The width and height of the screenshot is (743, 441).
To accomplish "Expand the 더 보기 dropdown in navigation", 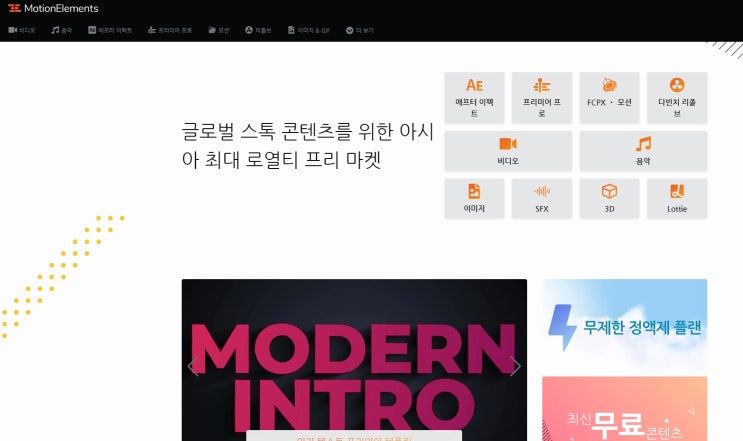I will coord(360,30).
